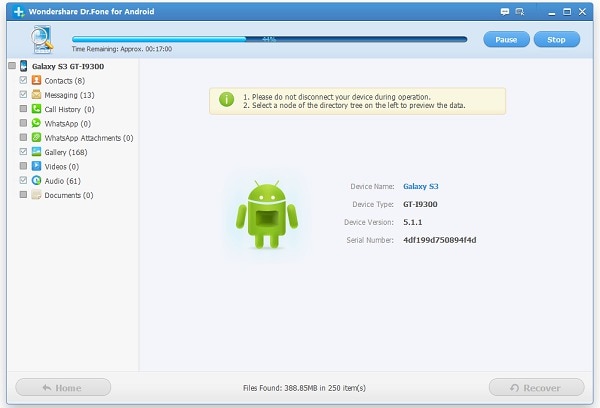Select the Videos (0) node

click(x=62, y=166)
